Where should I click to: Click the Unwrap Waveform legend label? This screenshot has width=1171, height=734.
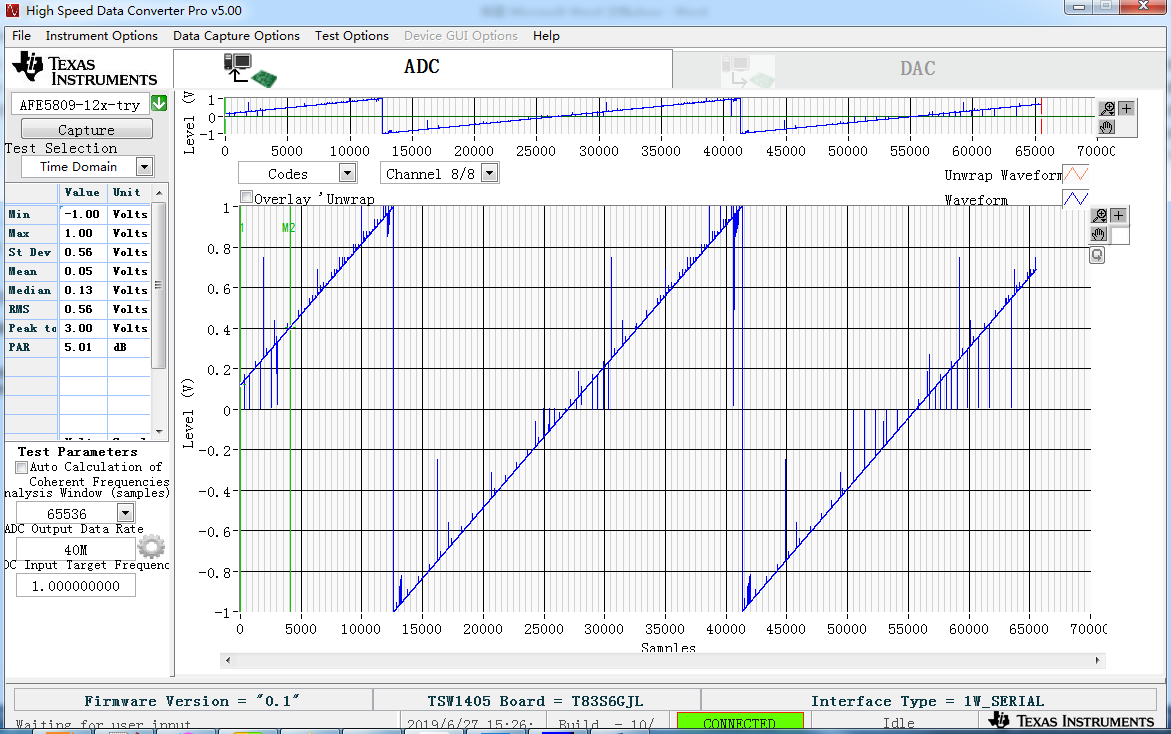click(x=1002, y=175)
